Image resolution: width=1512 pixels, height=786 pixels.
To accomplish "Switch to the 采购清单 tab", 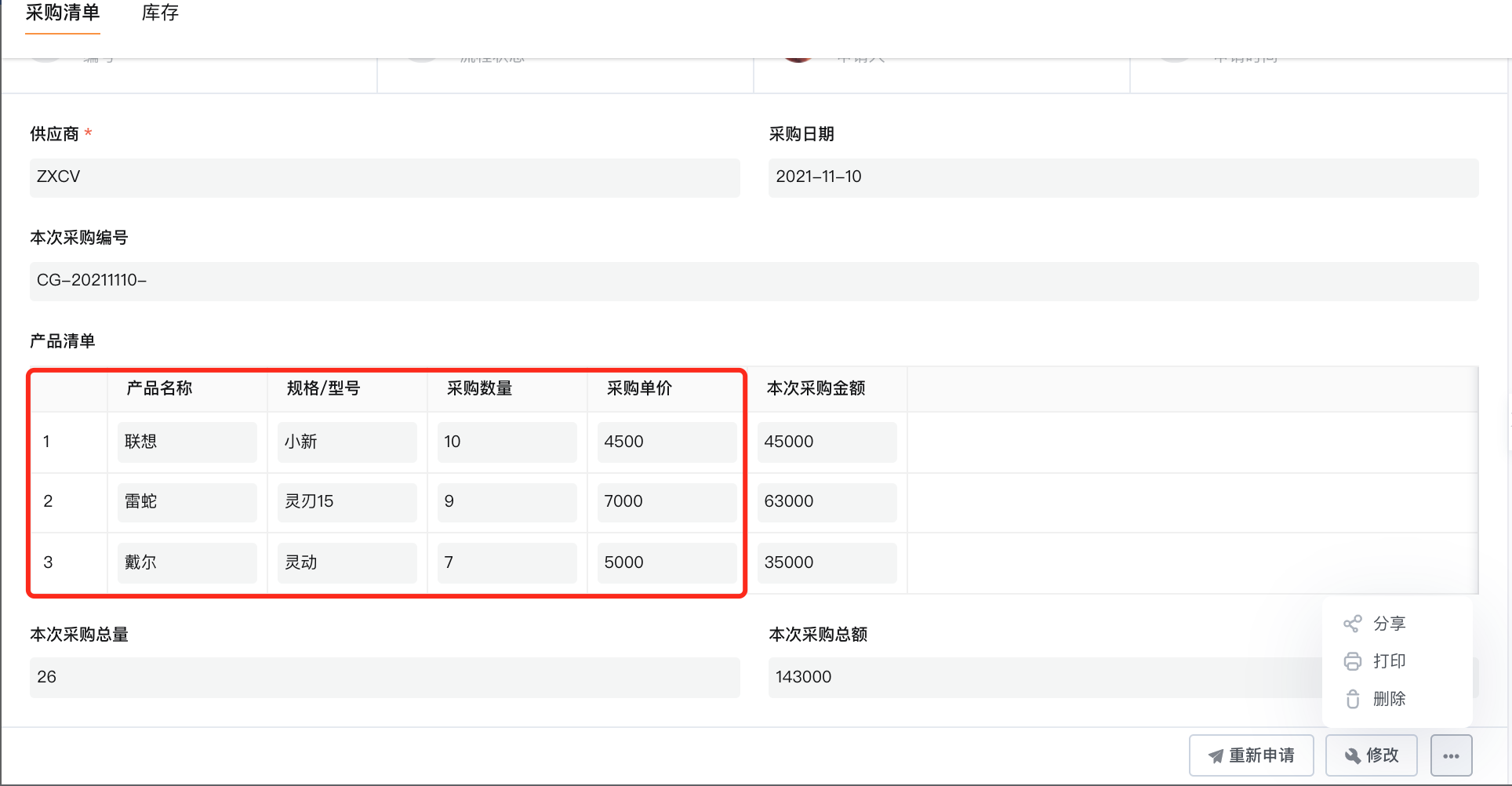I will coord(63,13).
